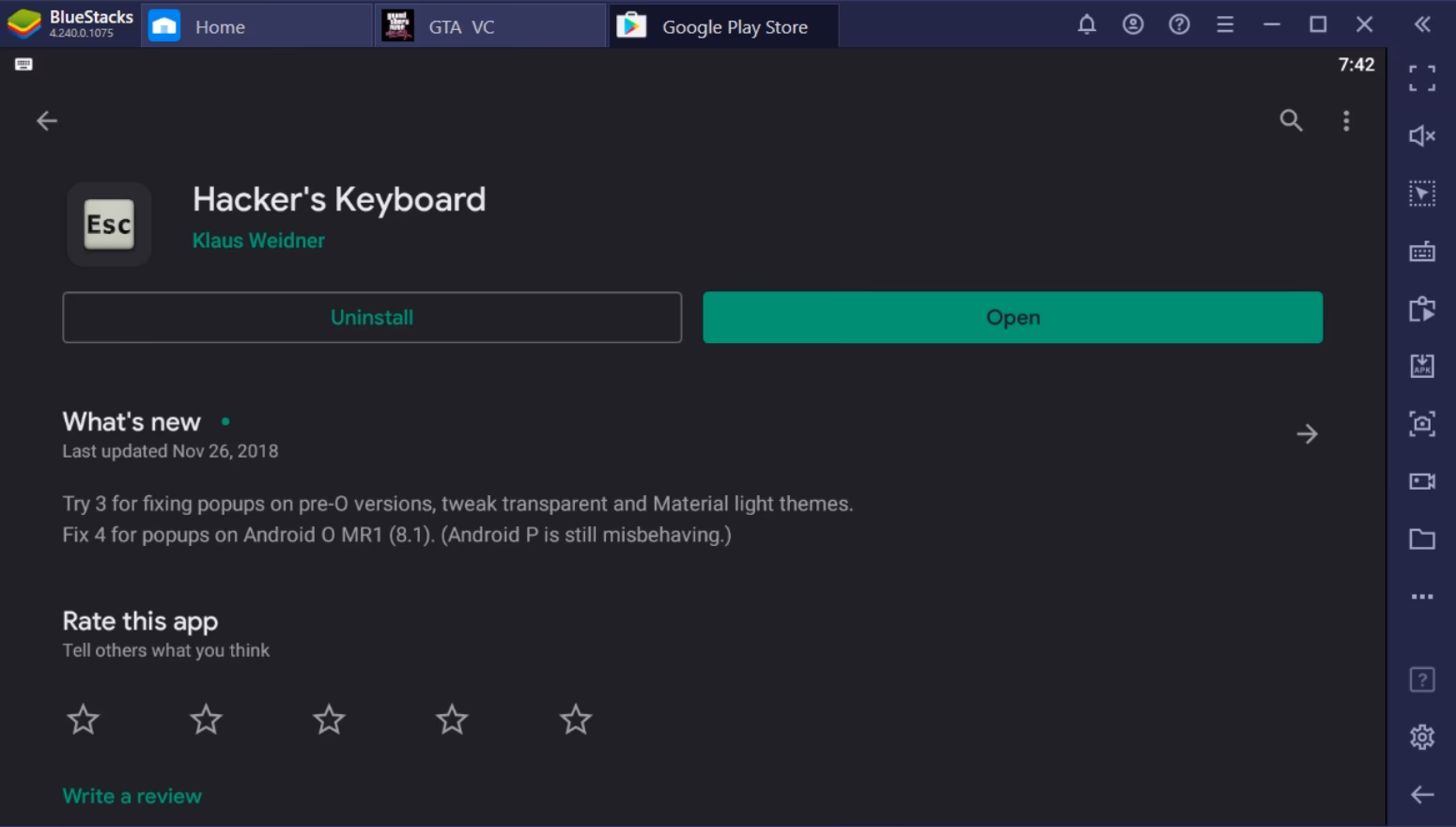Go back using the Play Store back arrow
This screenshot has height=827, width=1456.
[x=47, y=120]
